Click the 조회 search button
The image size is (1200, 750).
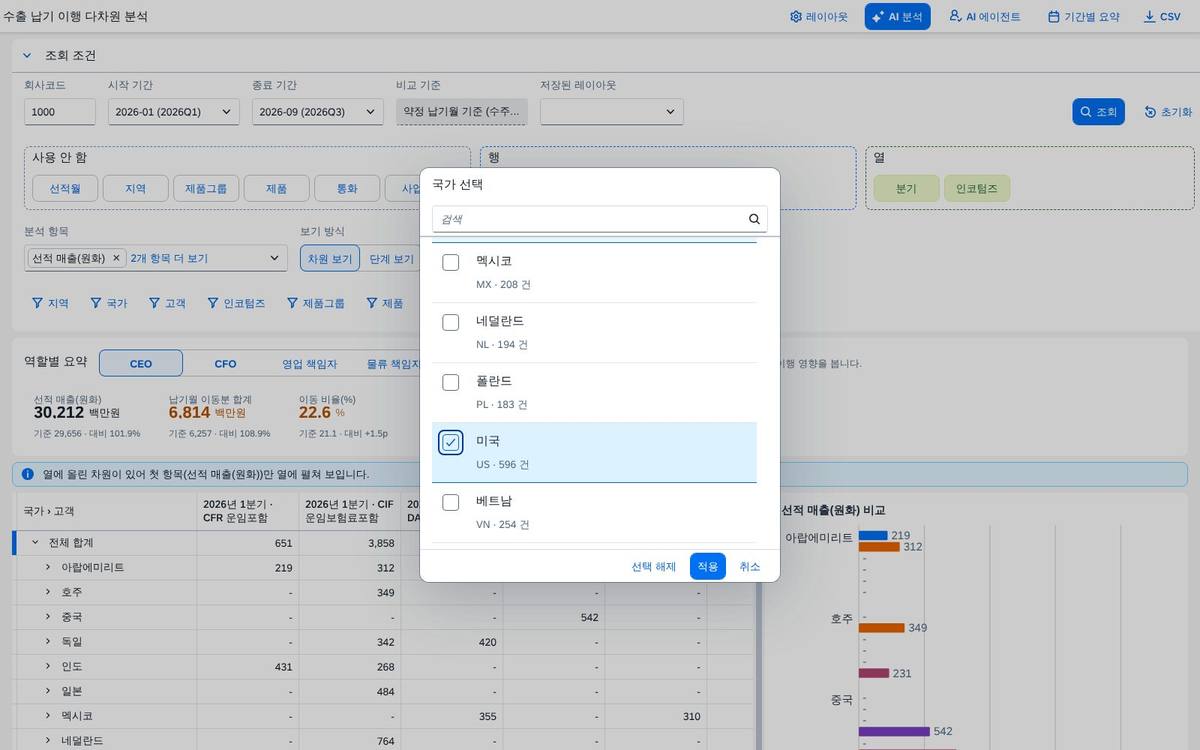point(1099,112)
